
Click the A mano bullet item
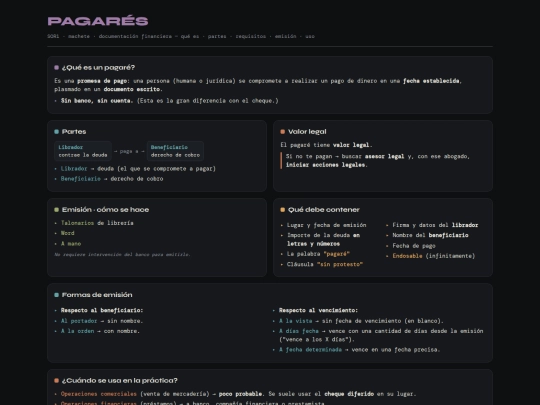coord(71,244)
